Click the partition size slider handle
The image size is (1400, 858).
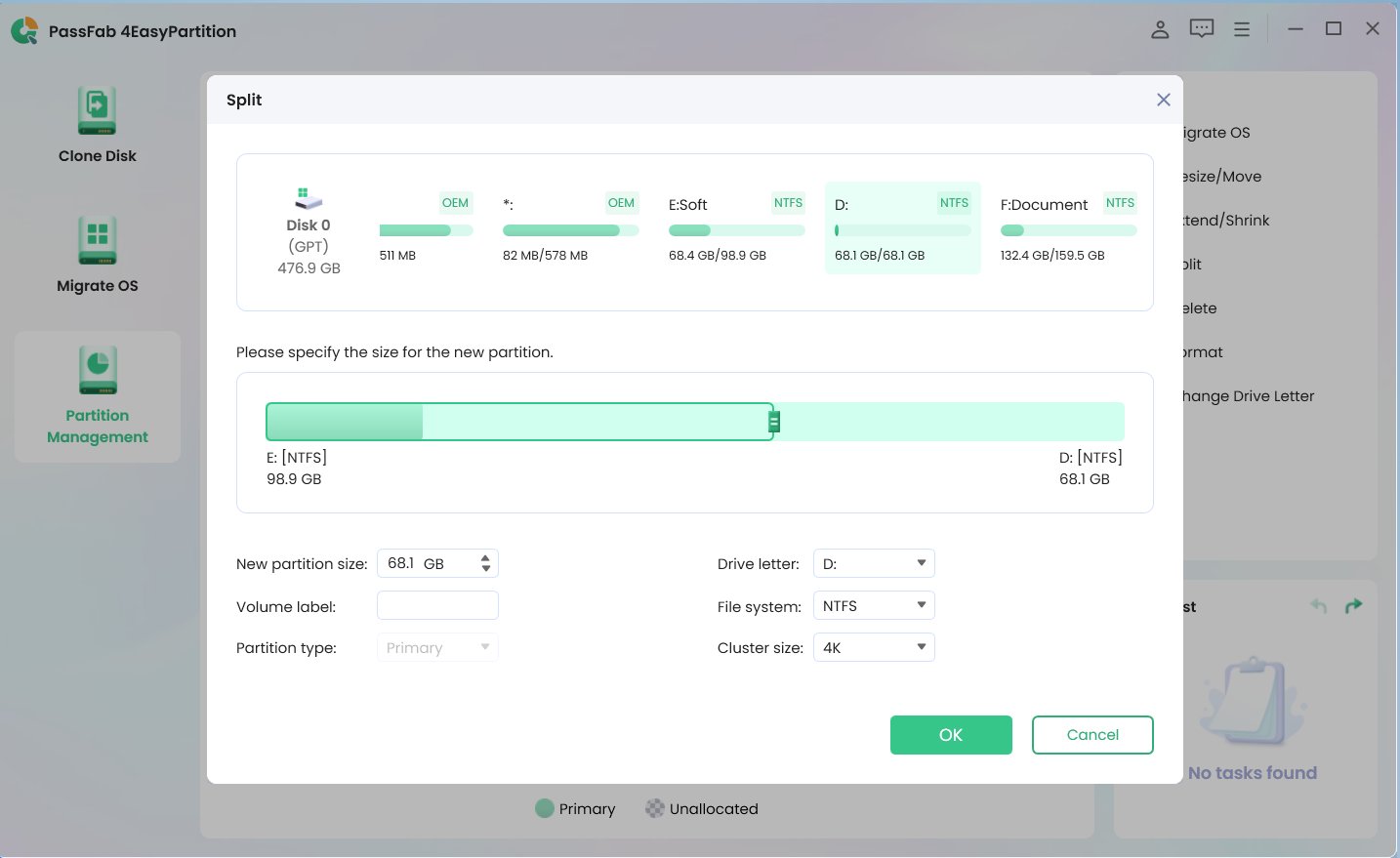coord(774,422)
